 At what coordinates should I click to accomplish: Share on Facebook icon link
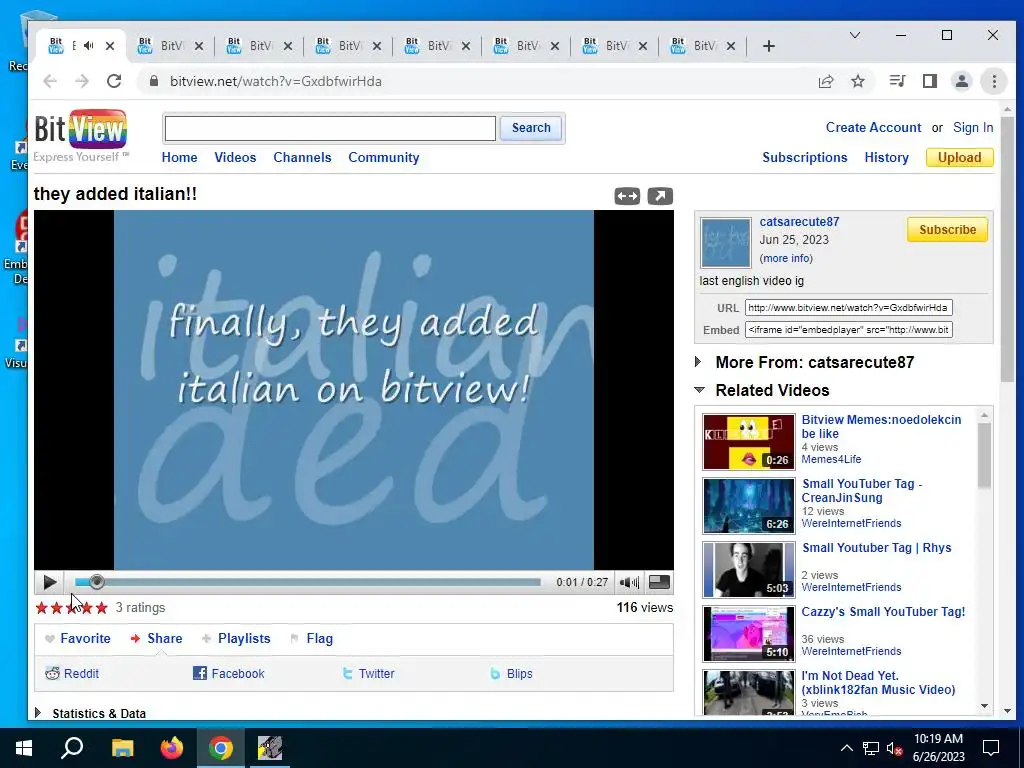click(228, 673)
